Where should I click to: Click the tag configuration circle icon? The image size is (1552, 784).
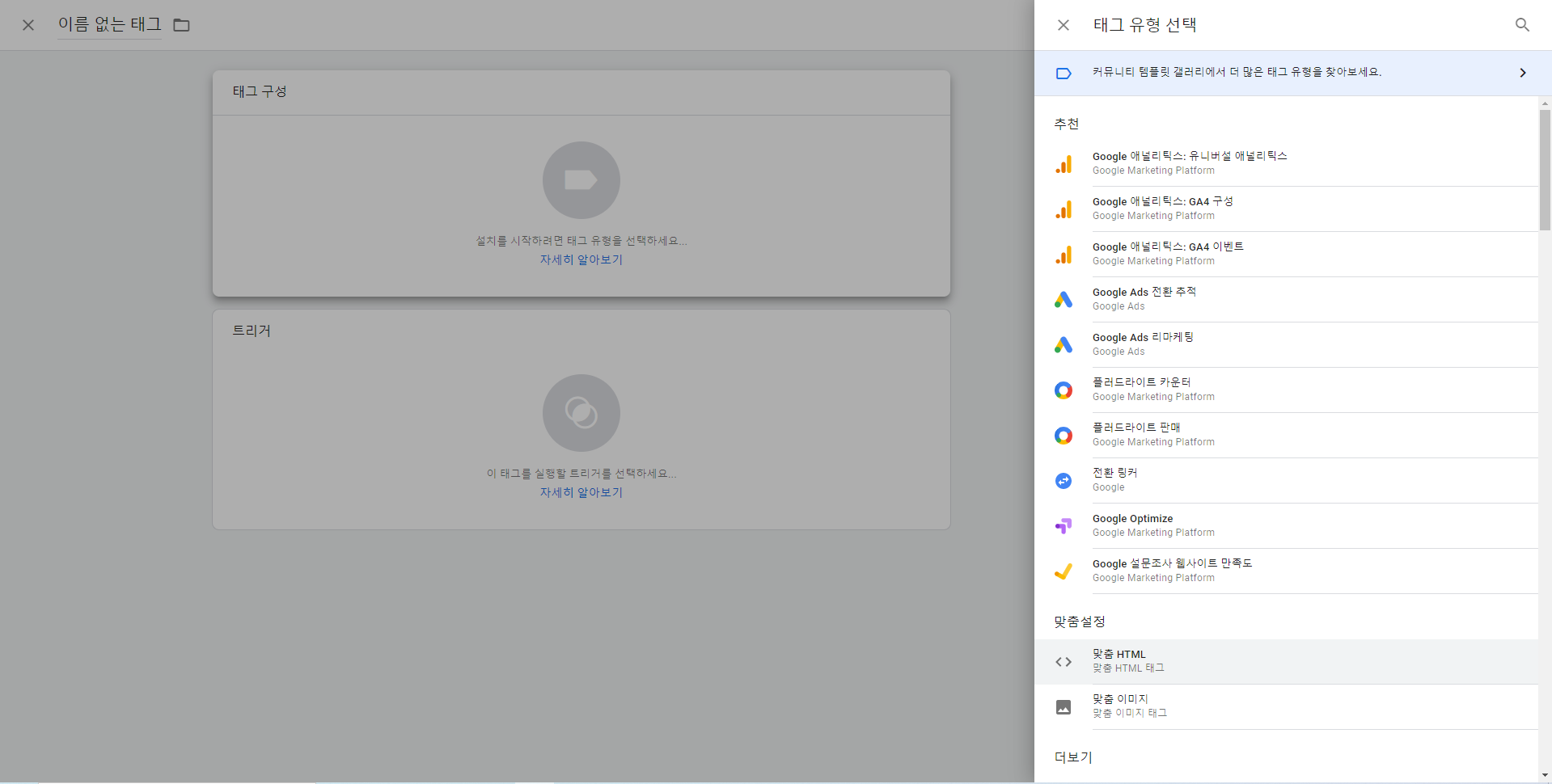[x=581, y=180]
